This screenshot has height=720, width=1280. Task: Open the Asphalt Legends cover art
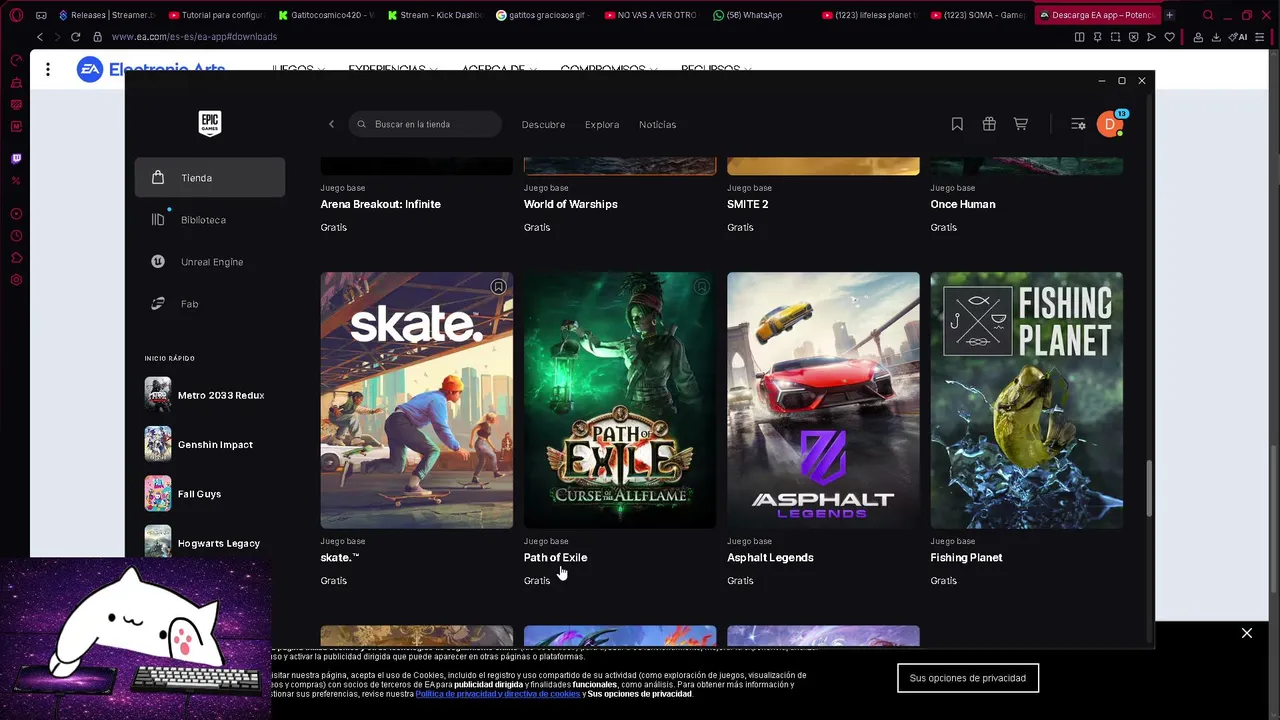823,400
